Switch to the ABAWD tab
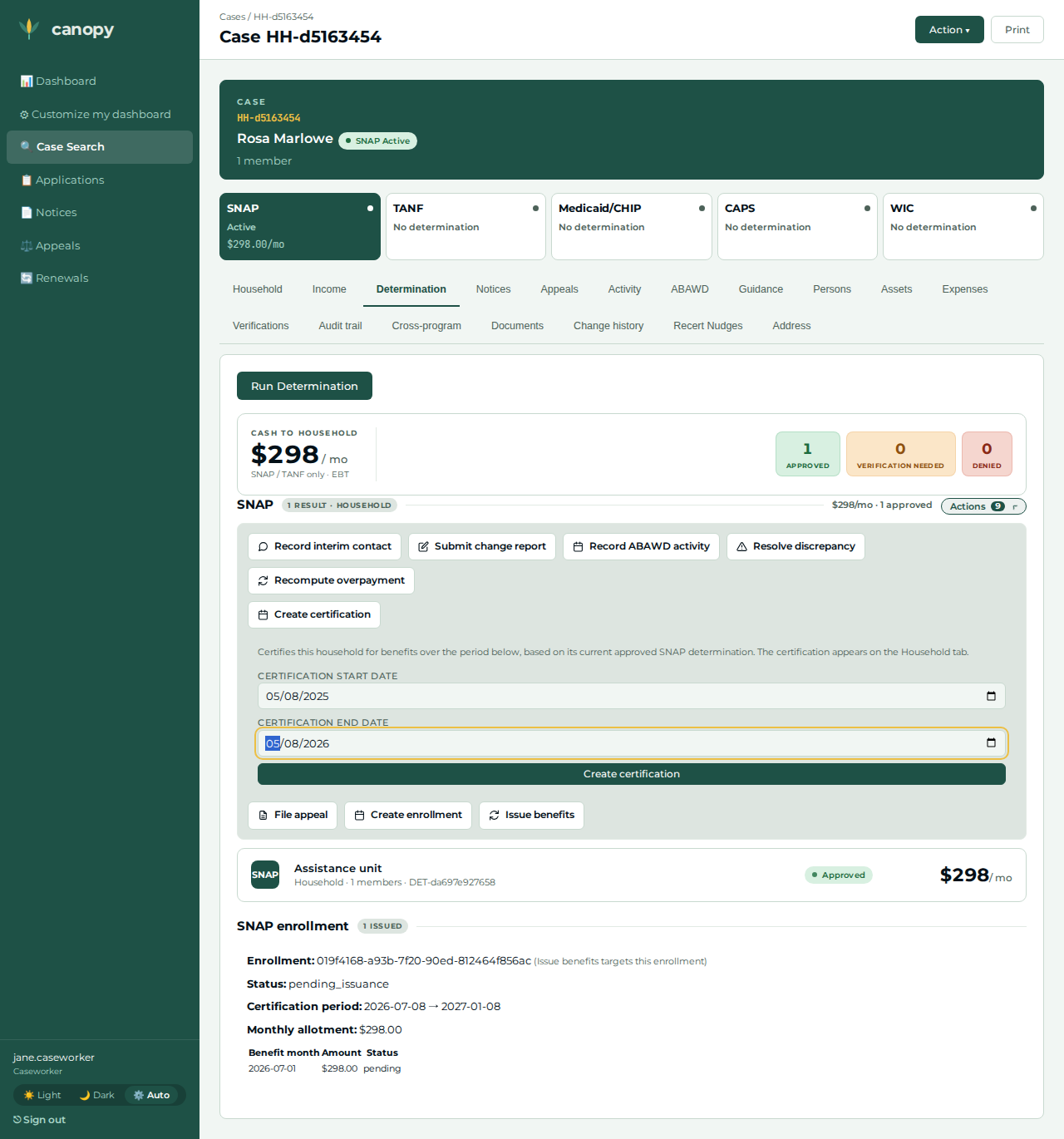The width and height of the screenshot is (1064, 1139). point(690,289)
